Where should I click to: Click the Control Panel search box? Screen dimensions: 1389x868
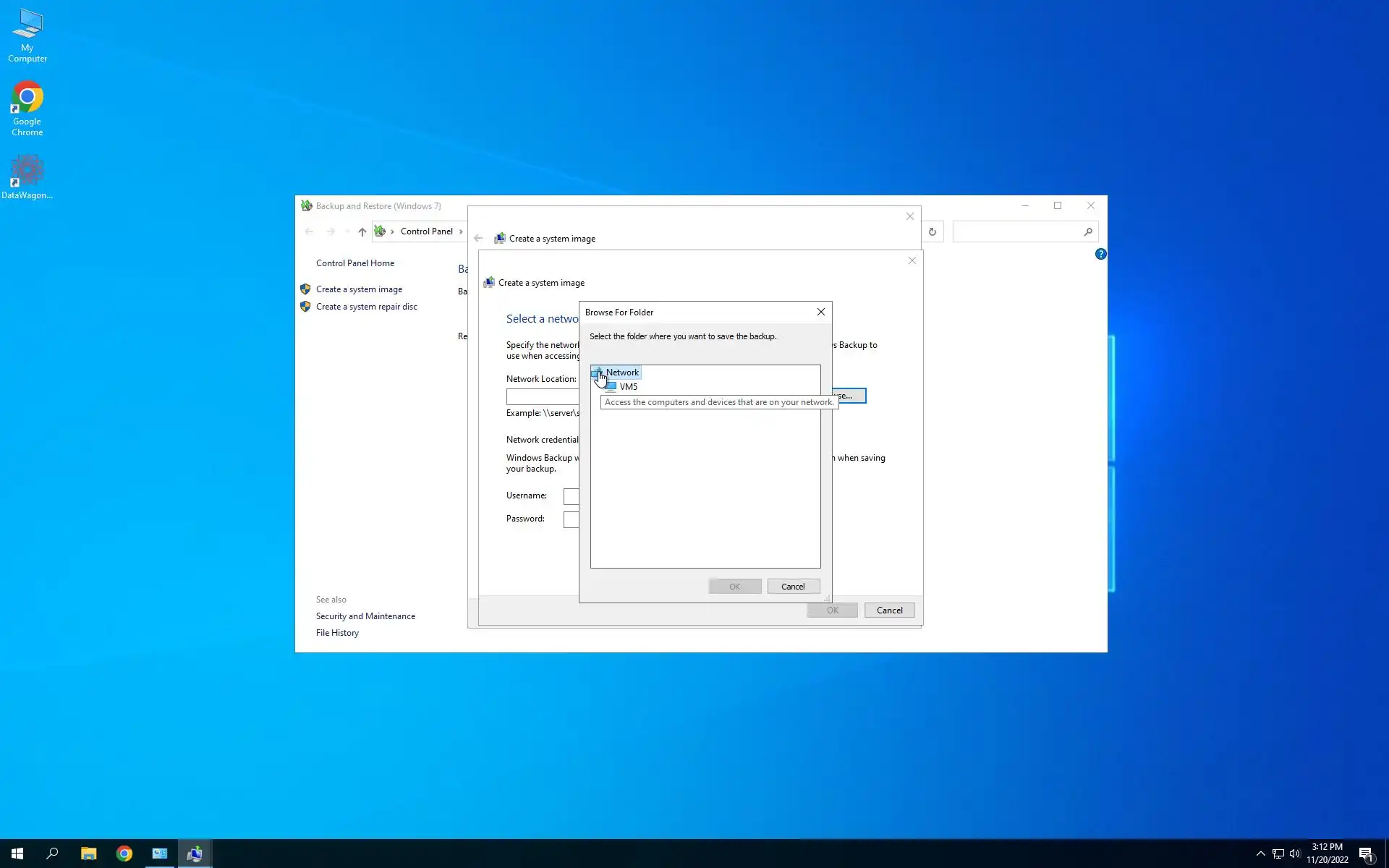(1016, 231)
